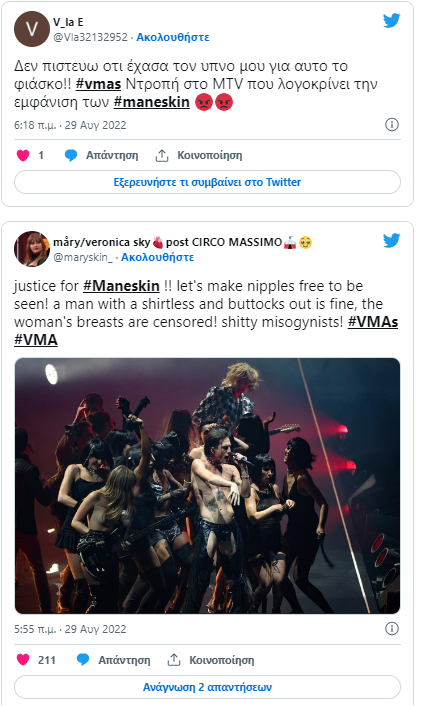428x706 pixels.
Task: Click the share upload icon on the first tweet
Action: [162, 155]
